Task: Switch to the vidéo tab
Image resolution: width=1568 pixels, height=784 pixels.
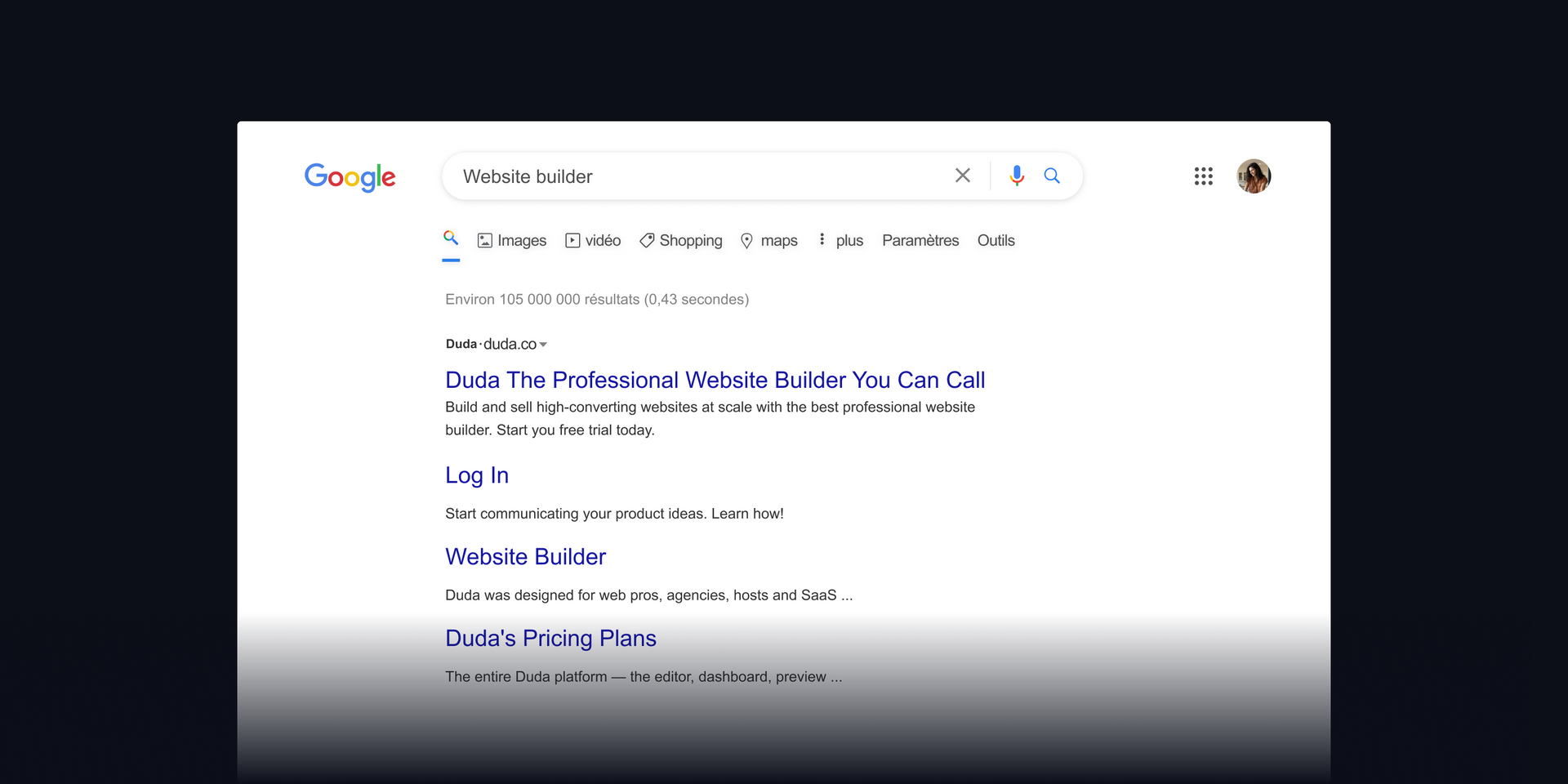Action: 593,241
